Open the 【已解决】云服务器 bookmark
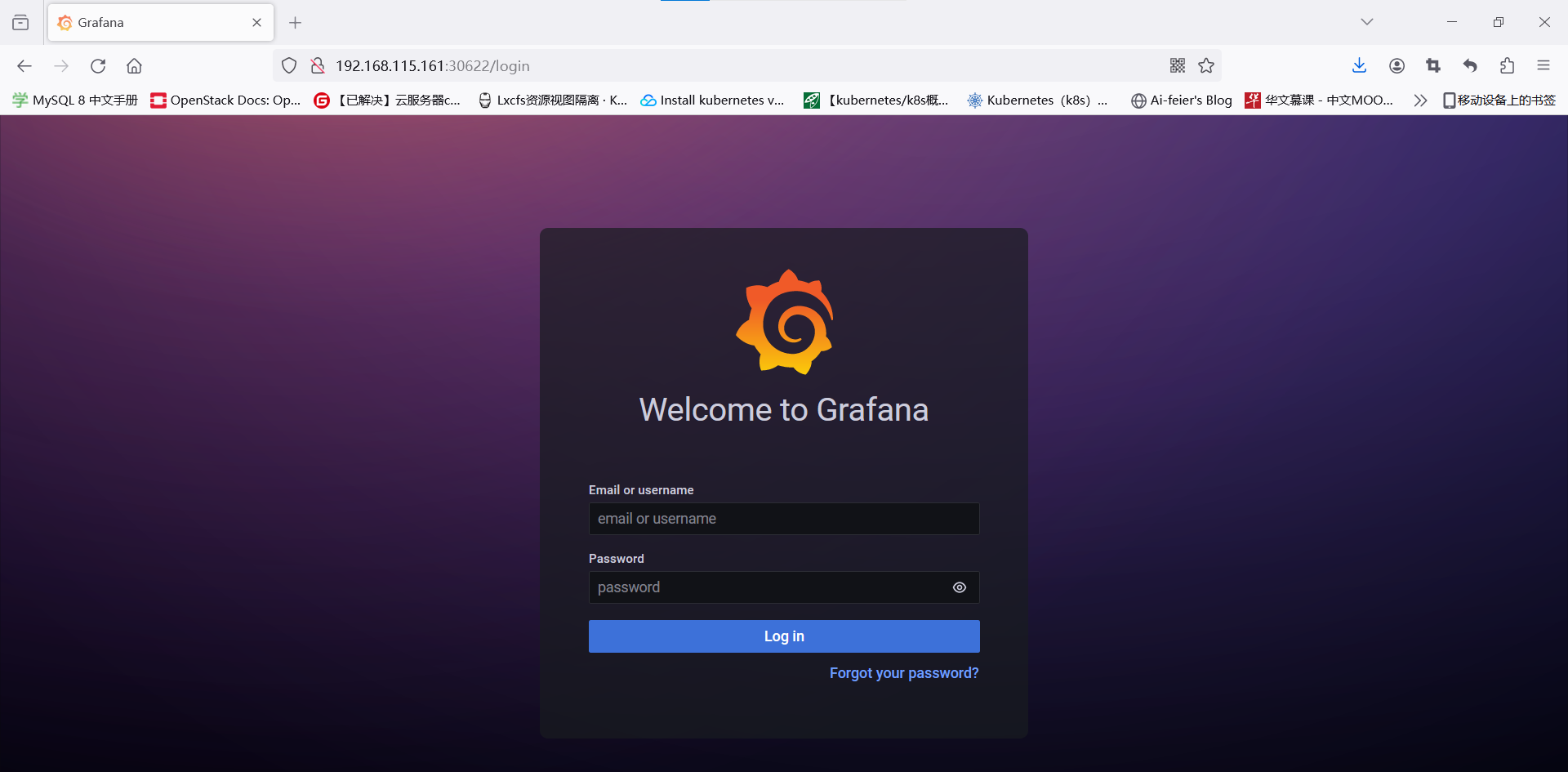Screen dimensions: 1568x772 pos(388,100)
